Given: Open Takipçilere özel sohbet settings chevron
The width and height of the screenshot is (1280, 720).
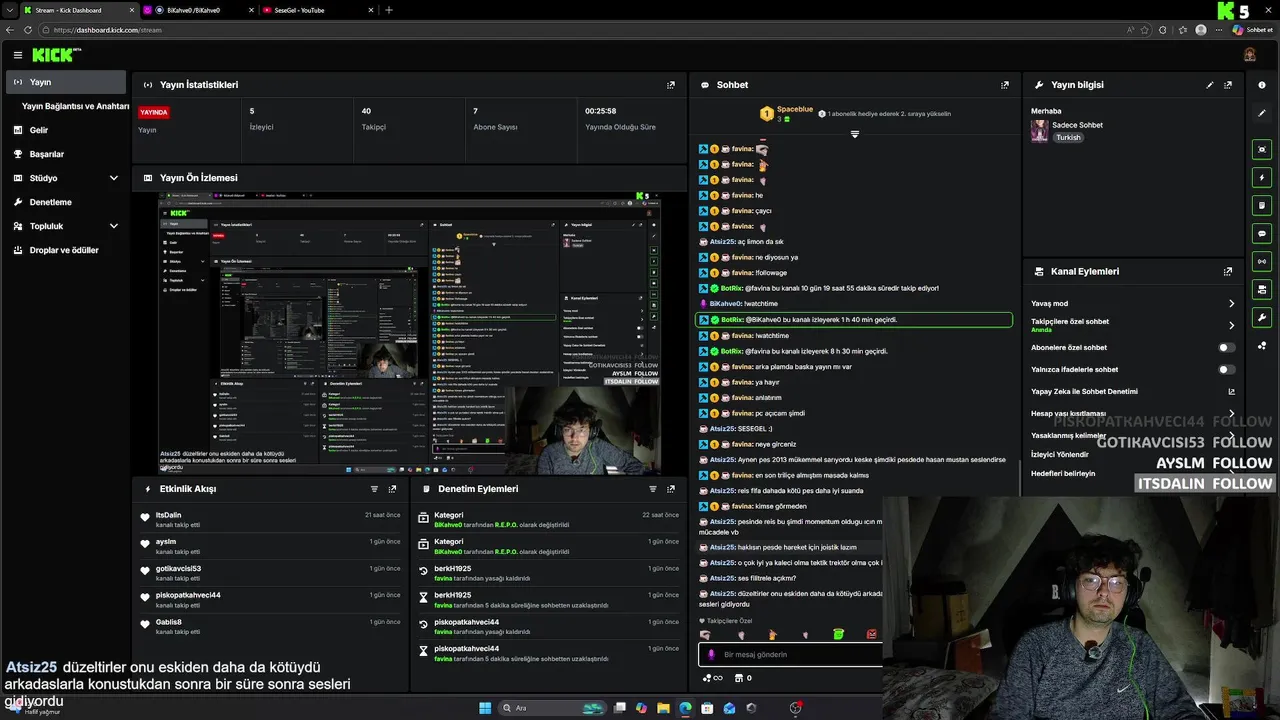Looking at the screenshot, I should [x=1231, y=326].
